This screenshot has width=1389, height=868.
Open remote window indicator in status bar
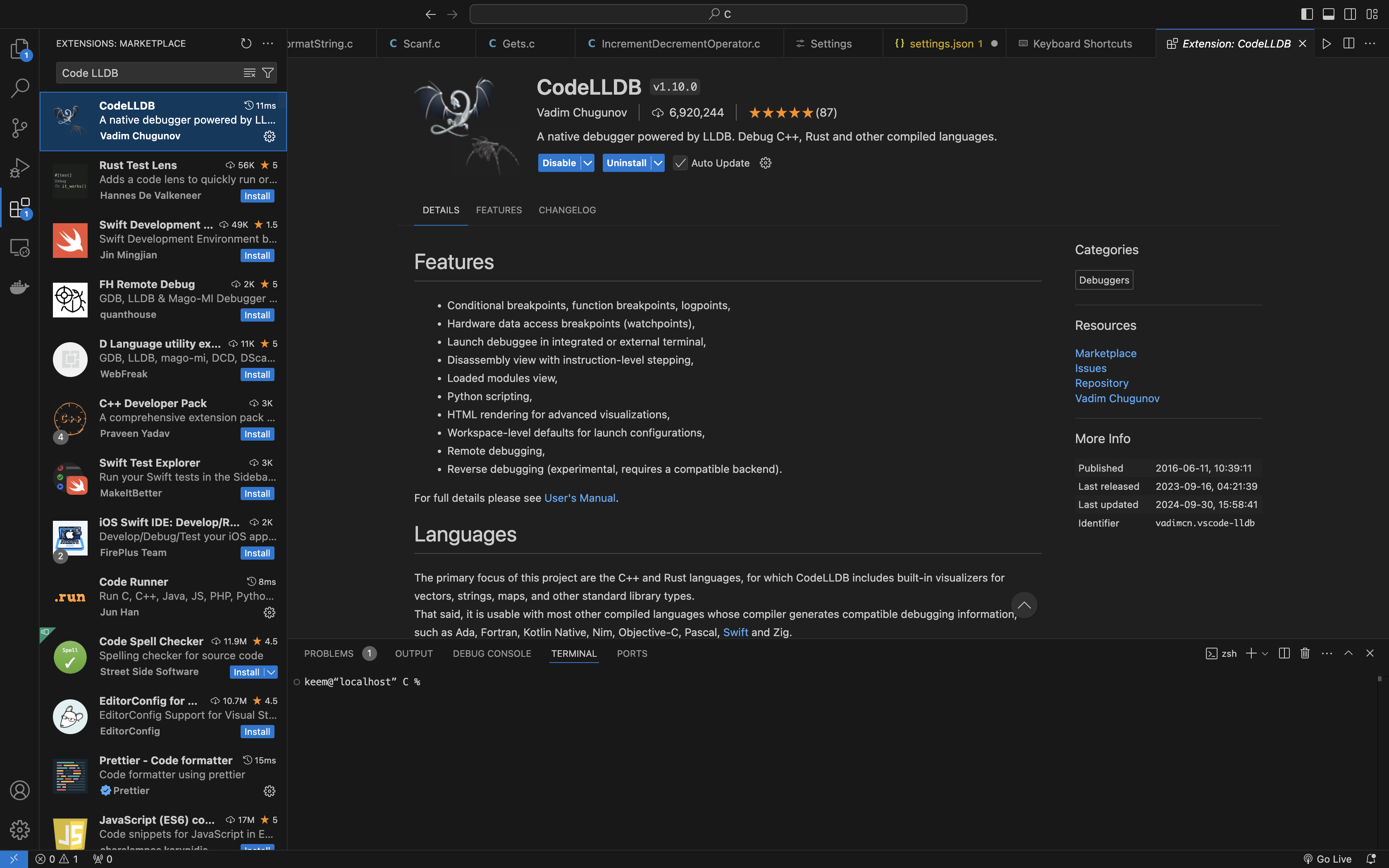click(x=14, y=859)
